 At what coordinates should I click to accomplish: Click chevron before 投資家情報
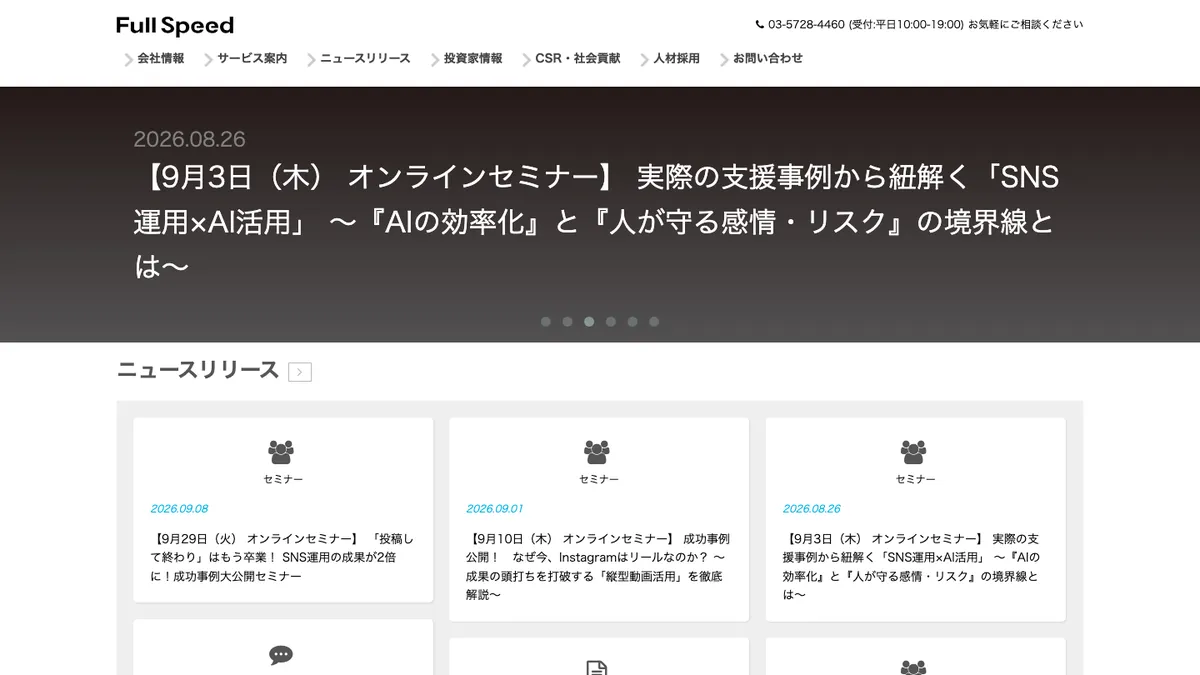[435, 60]
